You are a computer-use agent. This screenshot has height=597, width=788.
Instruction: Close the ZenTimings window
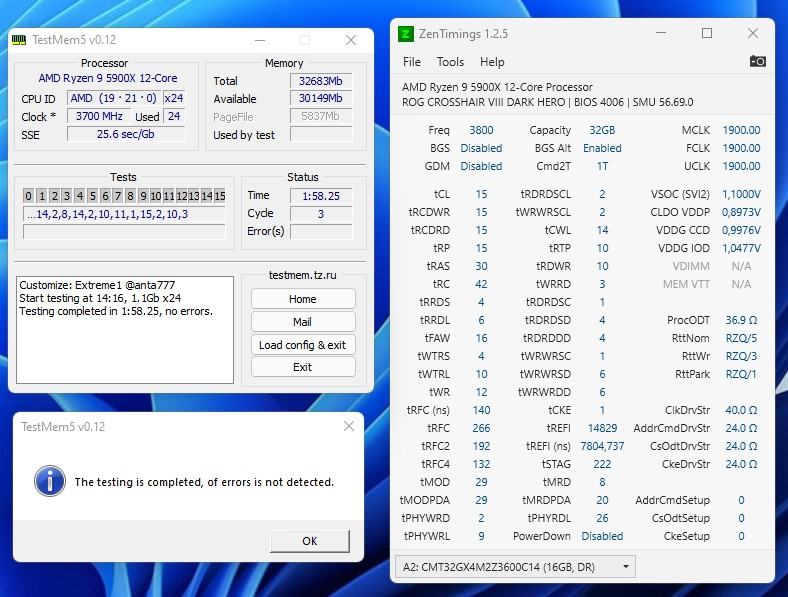coord(752,33)
